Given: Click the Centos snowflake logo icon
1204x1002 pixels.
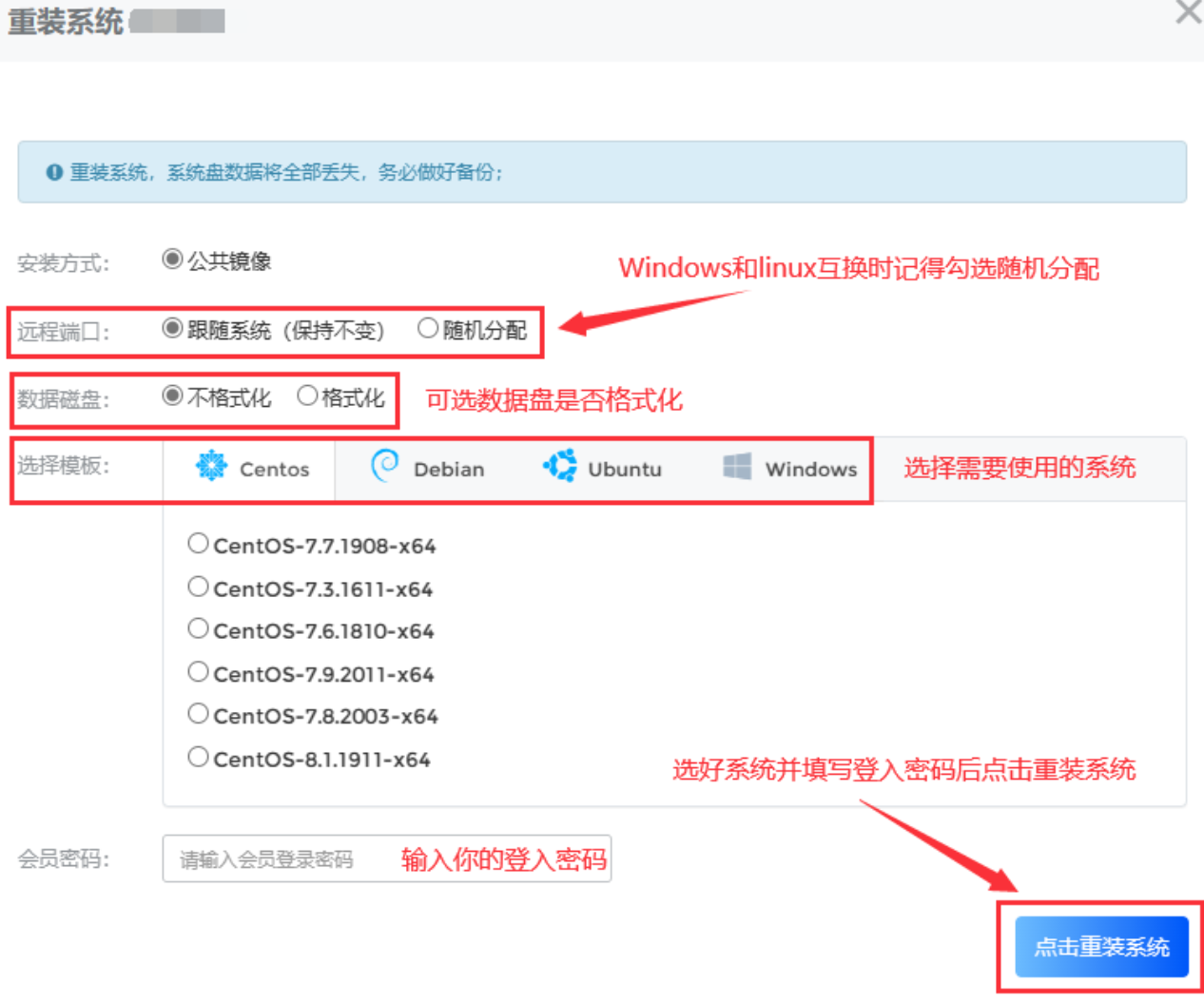Looking at the screenshot, I should (x=211, y=466).
